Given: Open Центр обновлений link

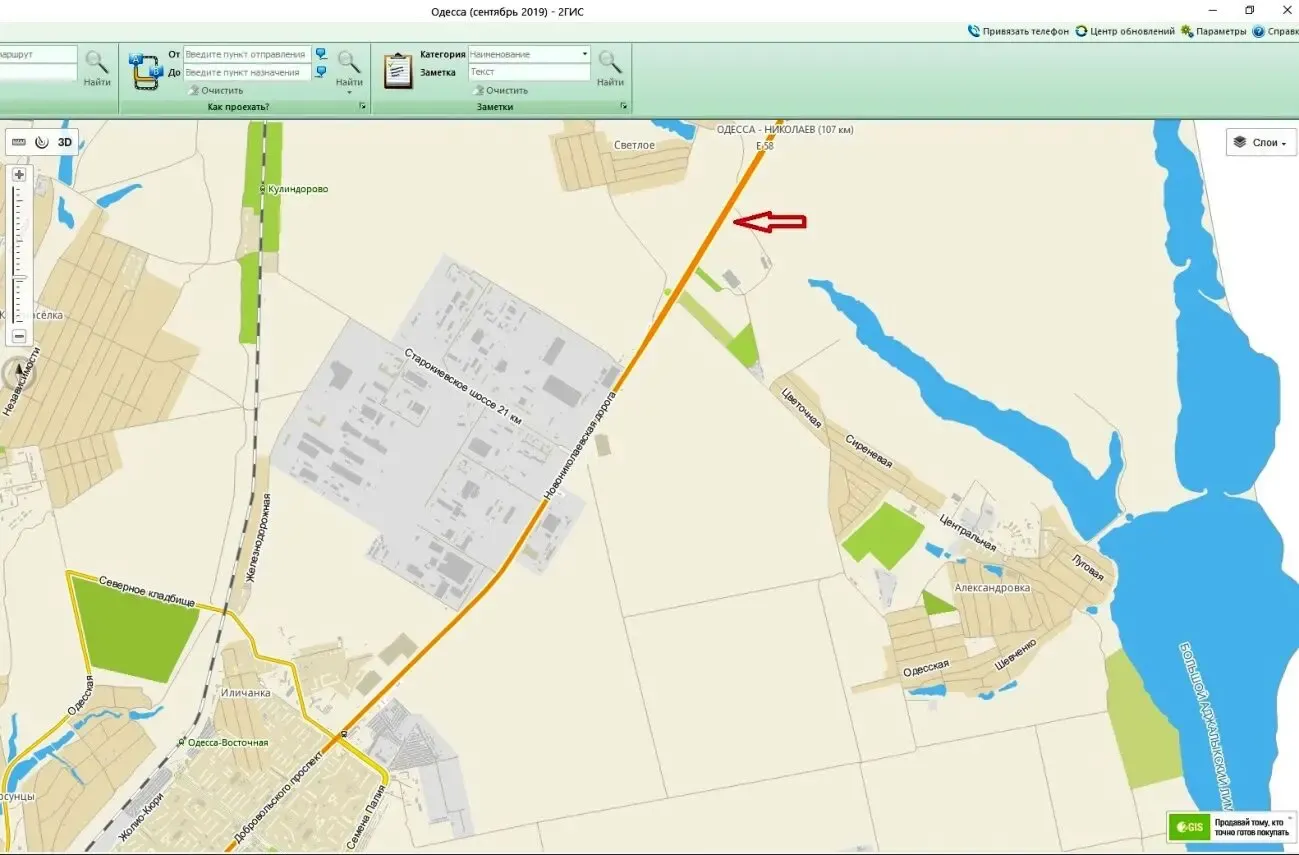Looking at the screenshot, I should (1125, 31).
